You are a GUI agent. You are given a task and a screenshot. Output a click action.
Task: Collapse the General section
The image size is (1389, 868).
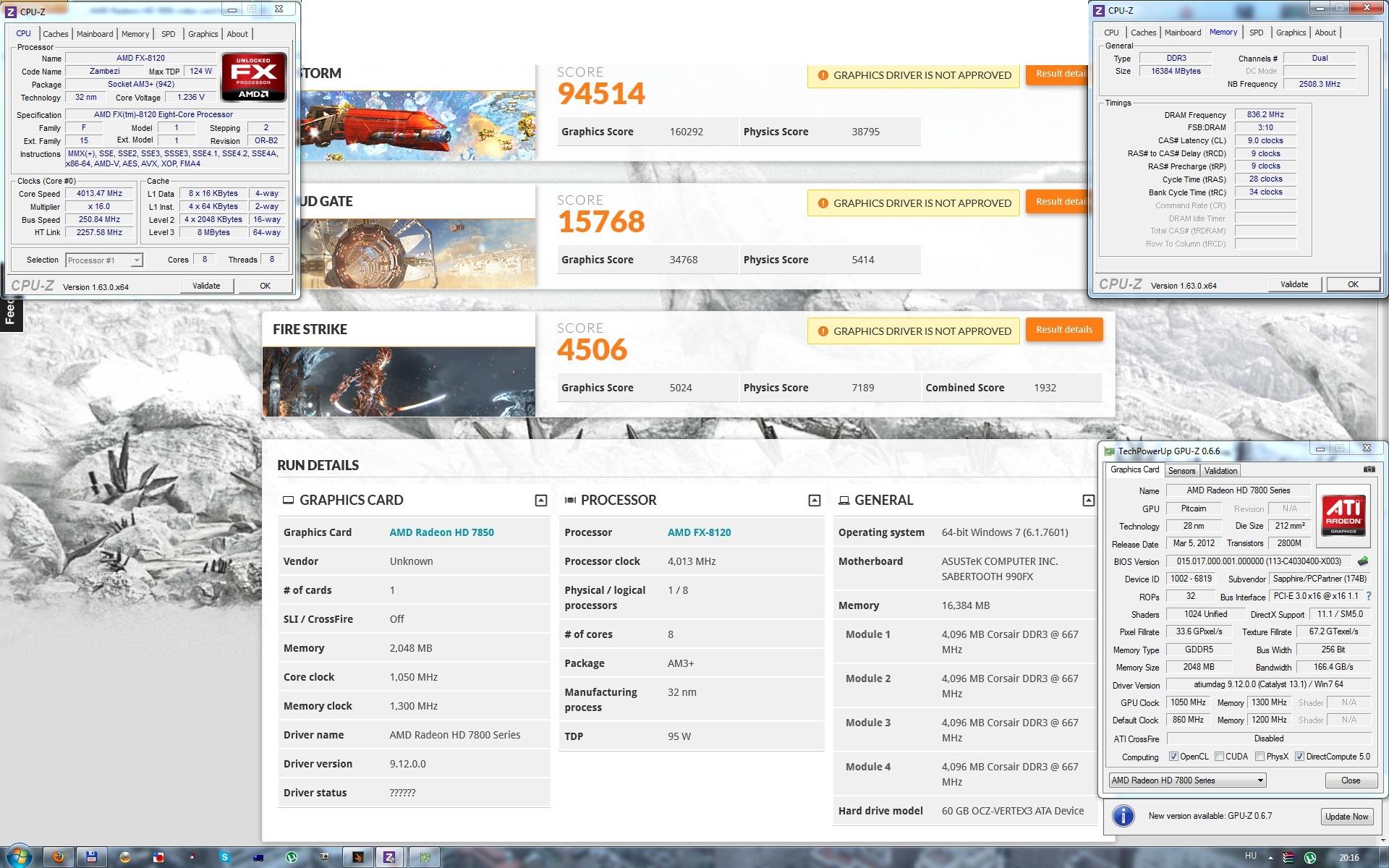pyautogui.click(x=1088, y=501)
